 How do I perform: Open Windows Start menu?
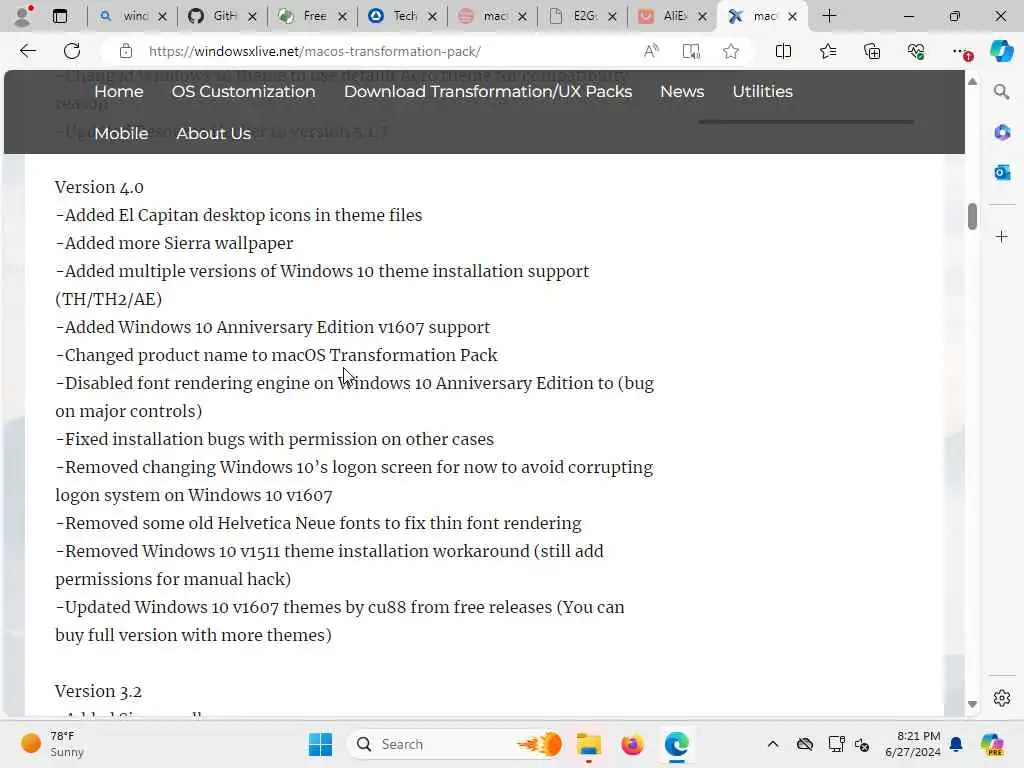click(320, 744)
